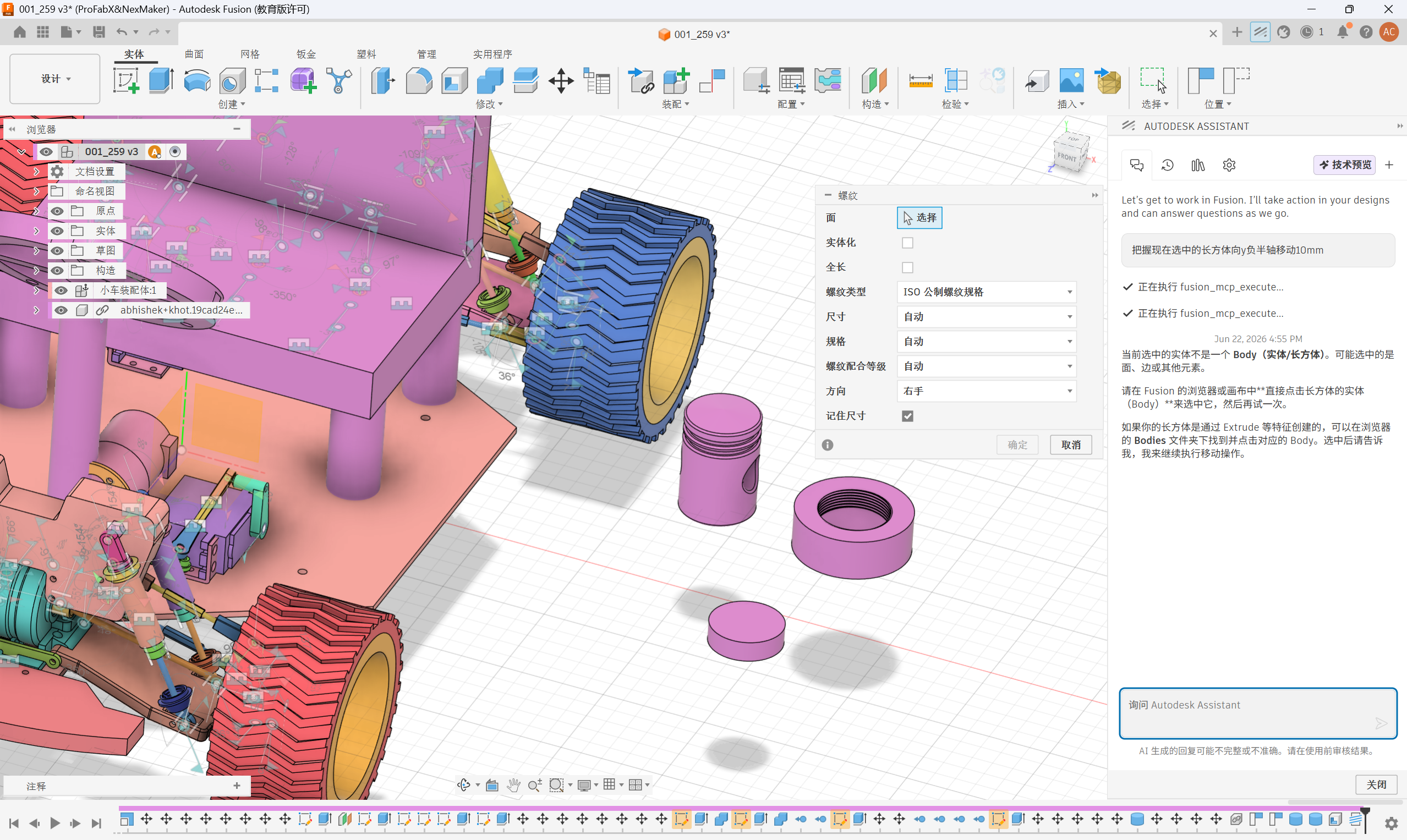Open the 方向 dropdown
The image size is (1407, 840).
[986, 391]
